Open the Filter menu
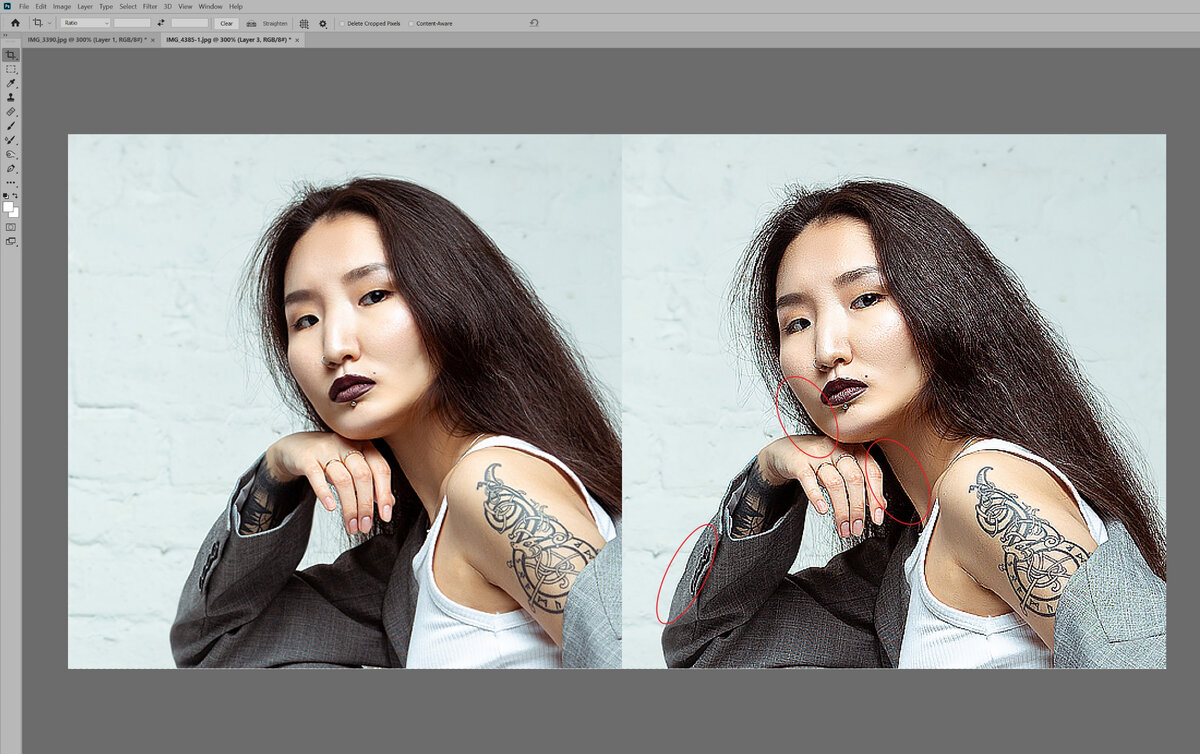The height and width of the screenshot is (754, 1200). point(150,6)
